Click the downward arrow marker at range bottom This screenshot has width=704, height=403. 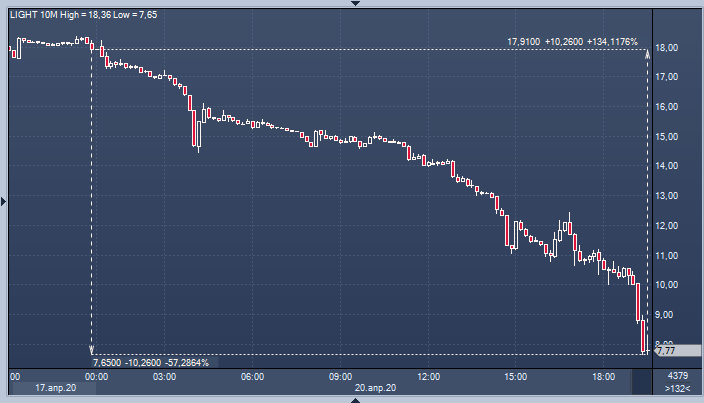tap(92, 350)
